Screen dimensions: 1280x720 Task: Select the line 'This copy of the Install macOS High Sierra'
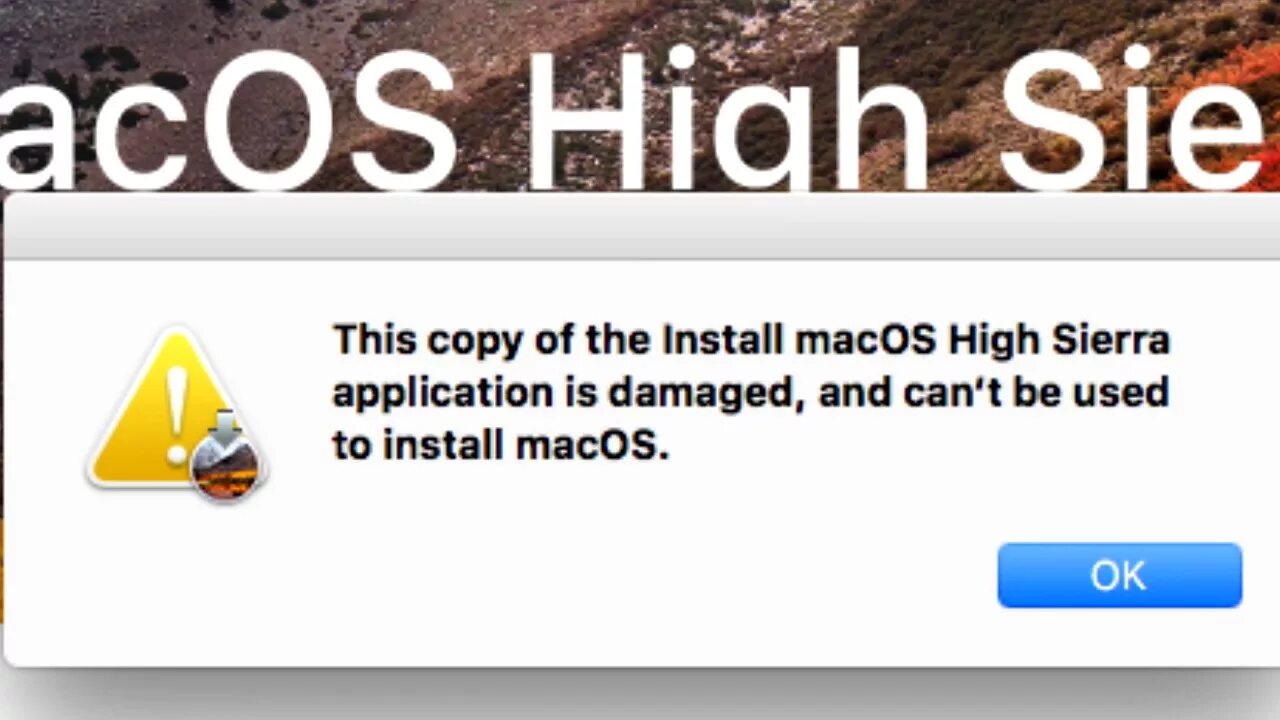[751, 342]
